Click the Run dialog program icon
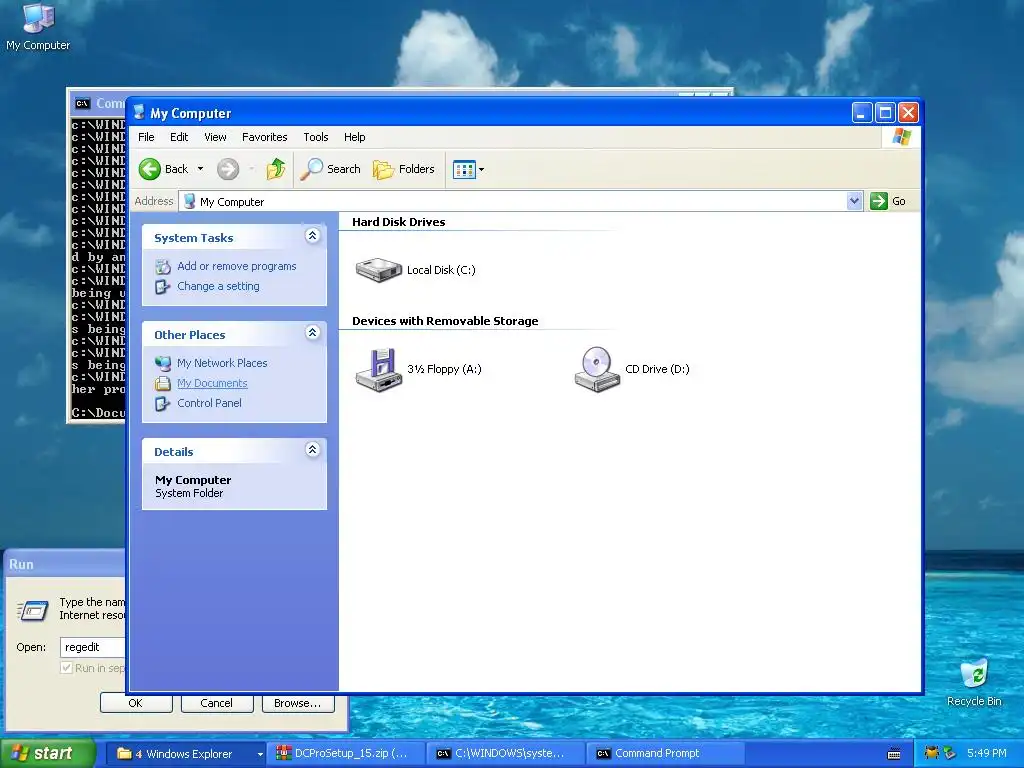 33,610
